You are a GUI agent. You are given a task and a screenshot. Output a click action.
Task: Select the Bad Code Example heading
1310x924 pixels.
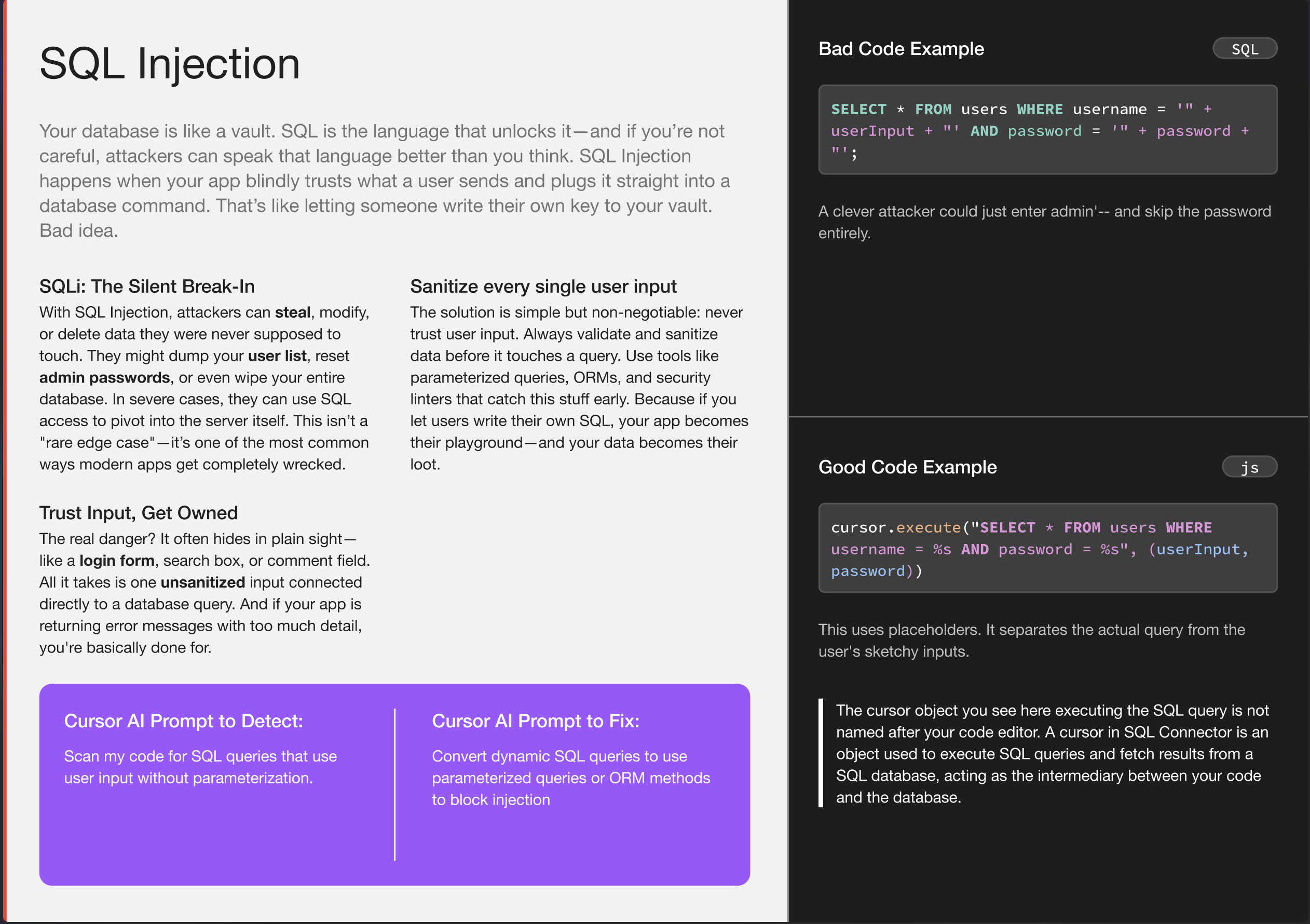pos(901,49)
